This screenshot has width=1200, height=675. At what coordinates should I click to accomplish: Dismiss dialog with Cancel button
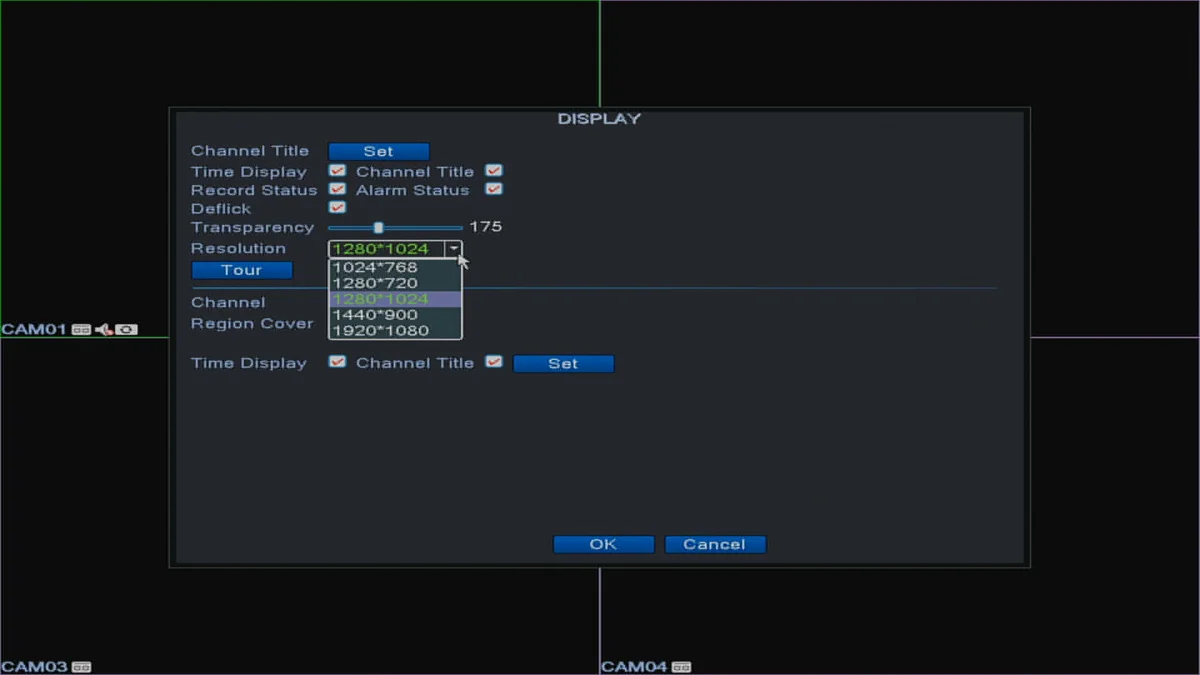point(715,545)
